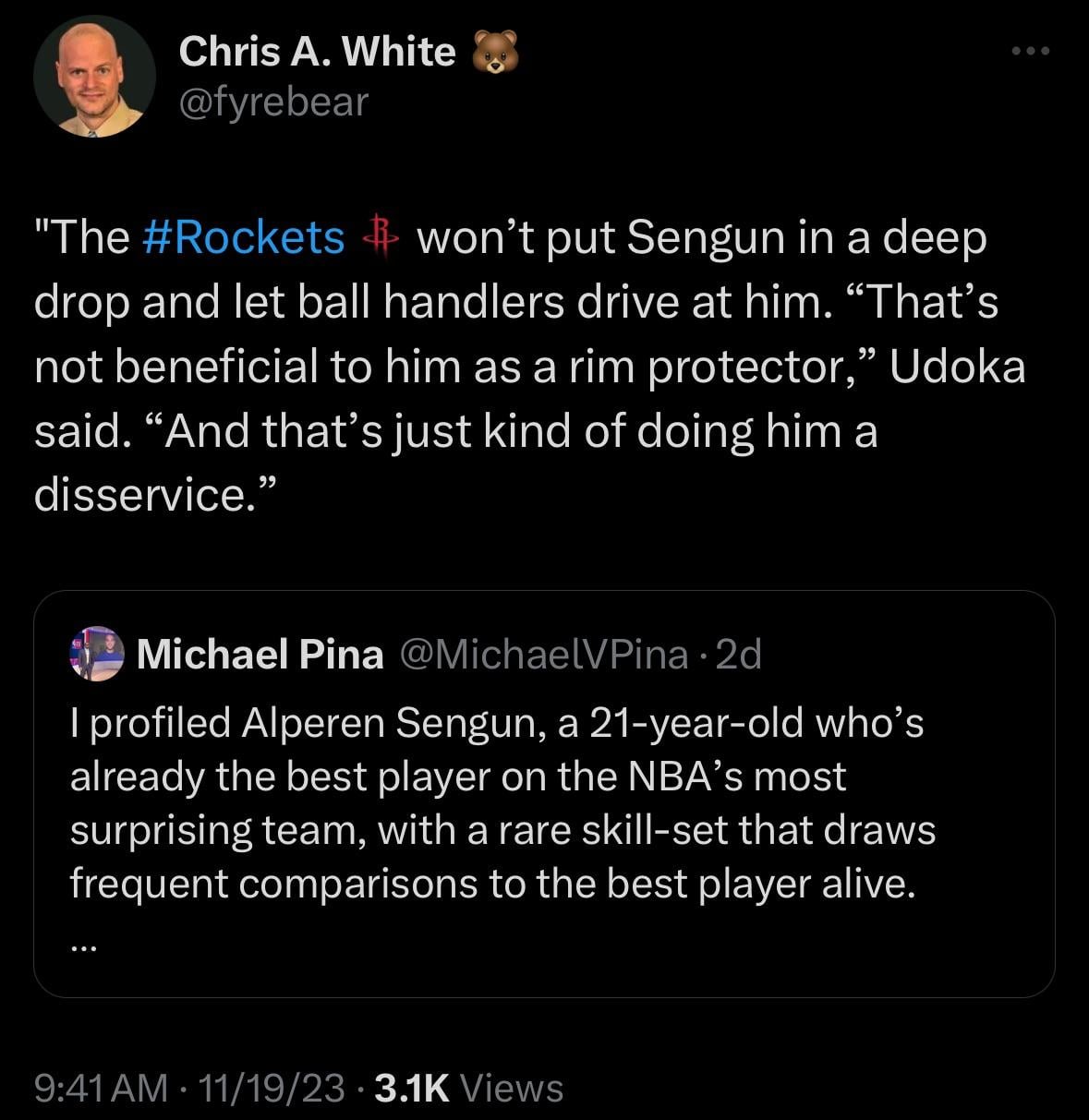Open the 3.1K view count
Image resolution: width=1089 pixels, height=1120 pixels.
412,1088
